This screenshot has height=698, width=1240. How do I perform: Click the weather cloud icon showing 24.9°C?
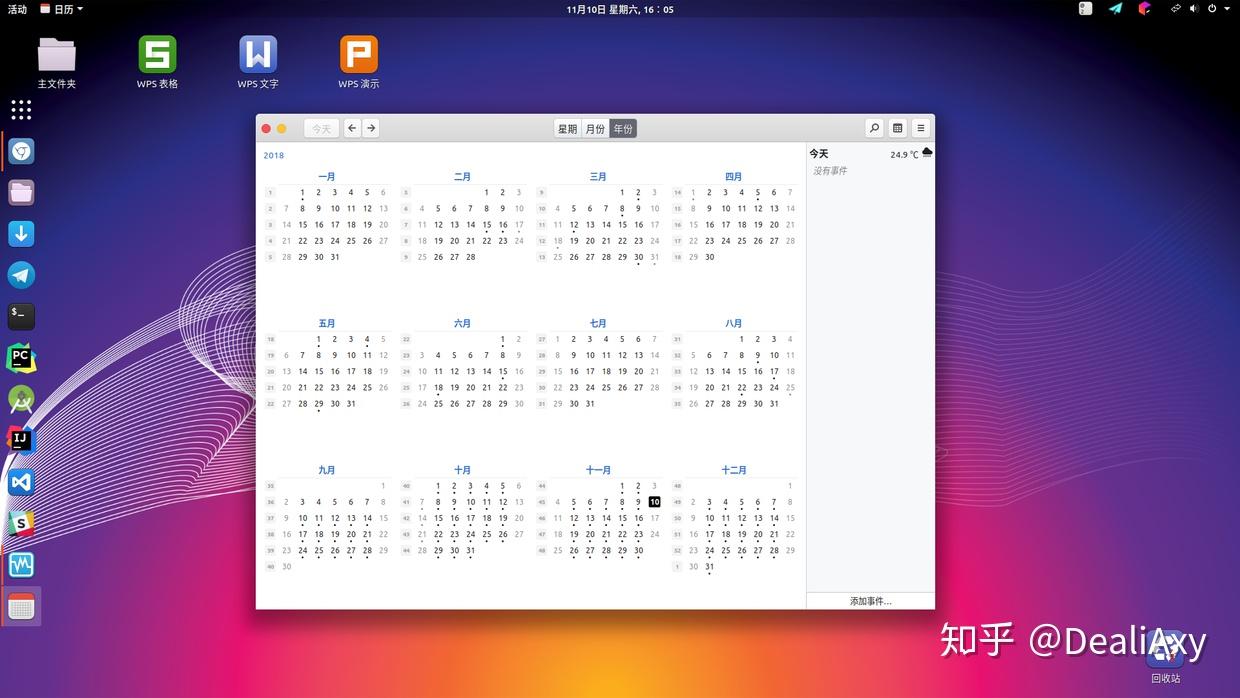924,153
